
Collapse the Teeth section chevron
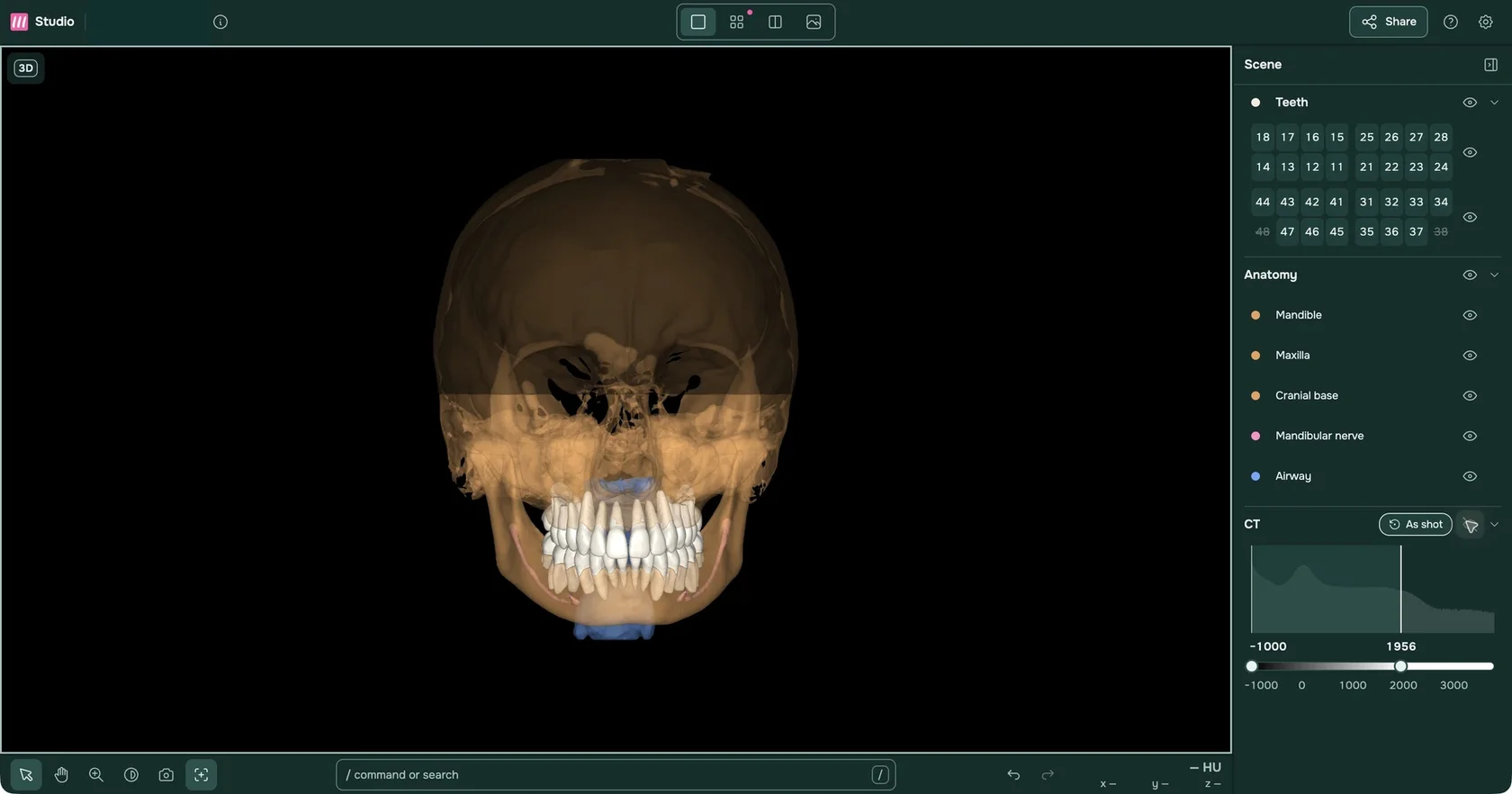[x=1495, y=103]
